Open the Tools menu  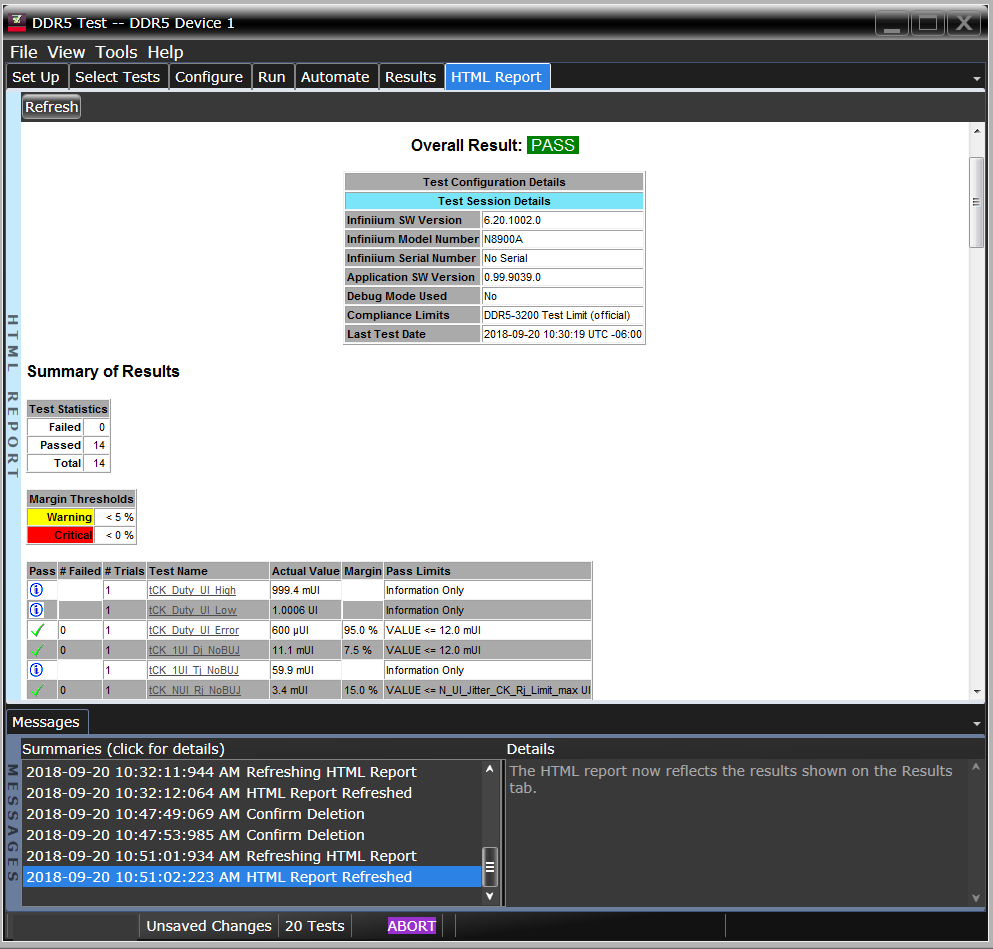pyautogui.click(x=116, y=52)
